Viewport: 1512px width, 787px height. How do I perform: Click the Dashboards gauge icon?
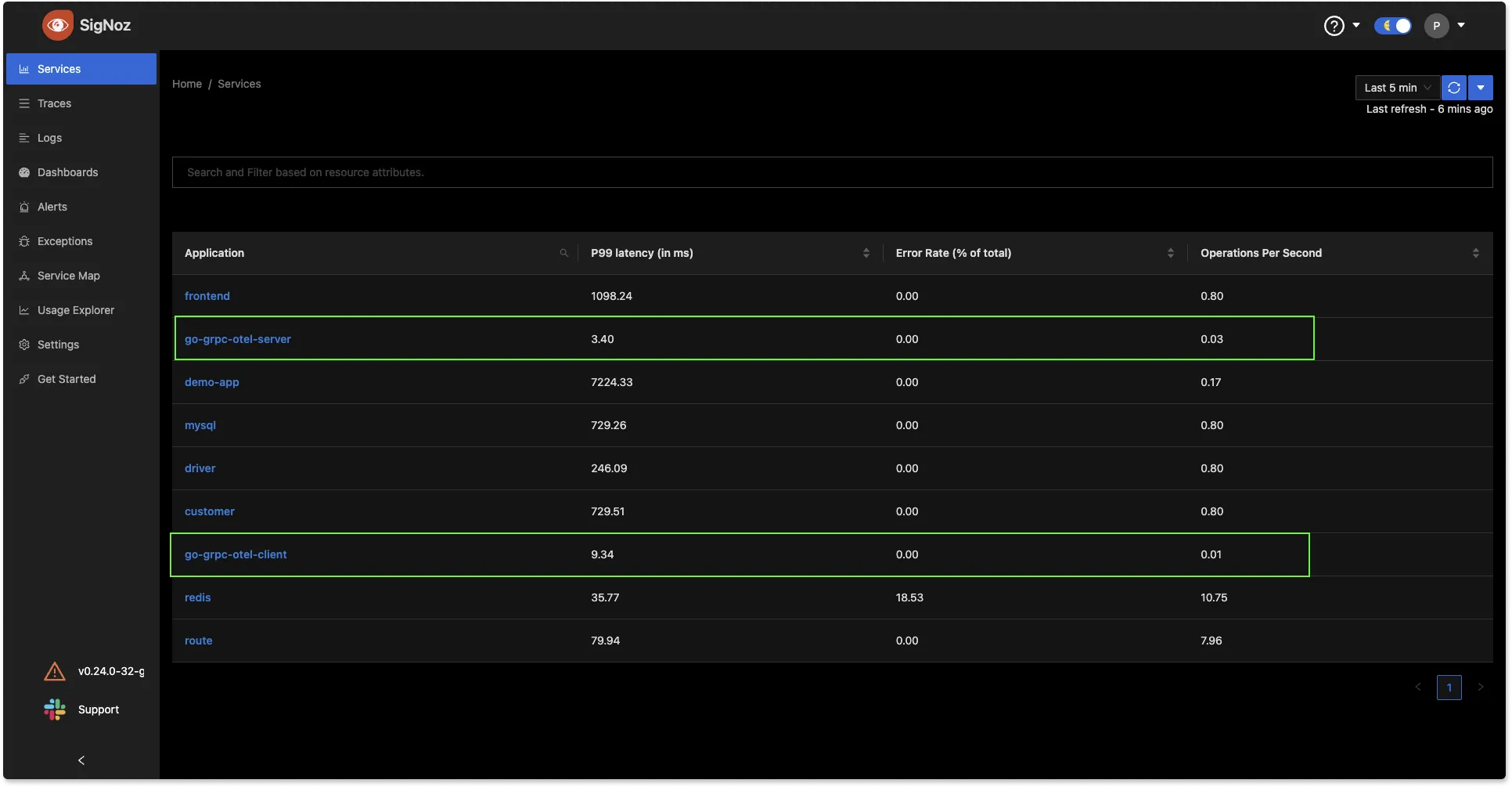tap(24, 172)
